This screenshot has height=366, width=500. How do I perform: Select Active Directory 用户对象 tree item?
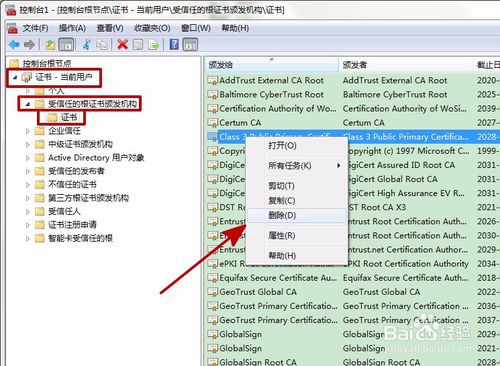pyautogui.click(x=96, y=158)
